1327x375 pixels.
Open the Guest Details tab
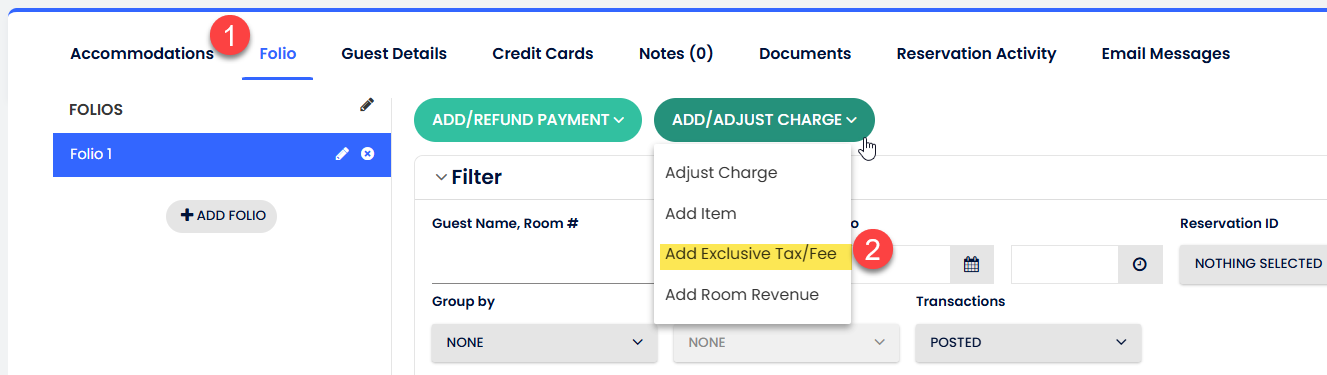394,54
